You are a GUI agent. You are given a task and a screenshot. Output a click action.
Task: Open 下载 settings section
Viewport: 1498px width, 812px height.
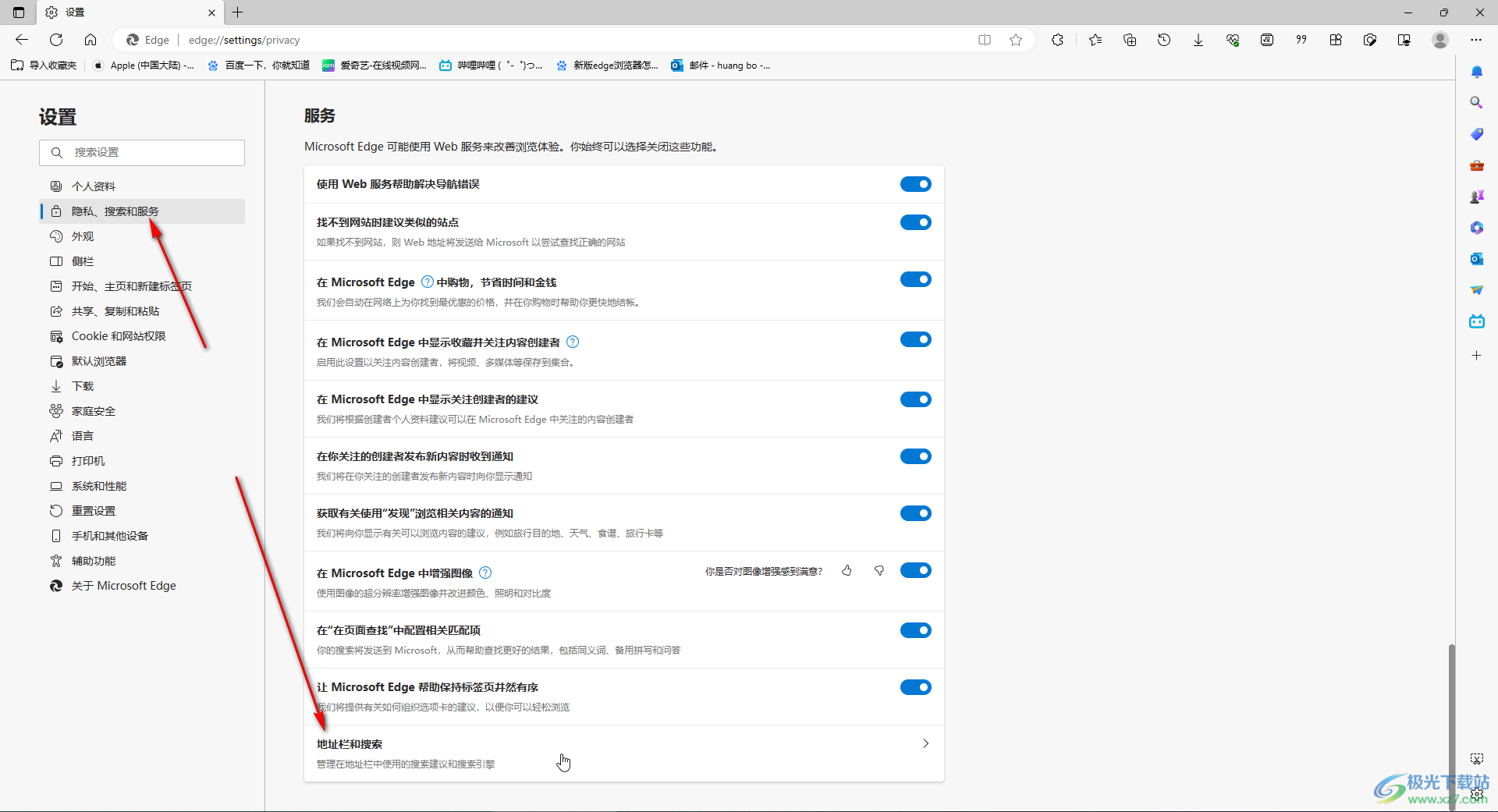click(142, 386)
